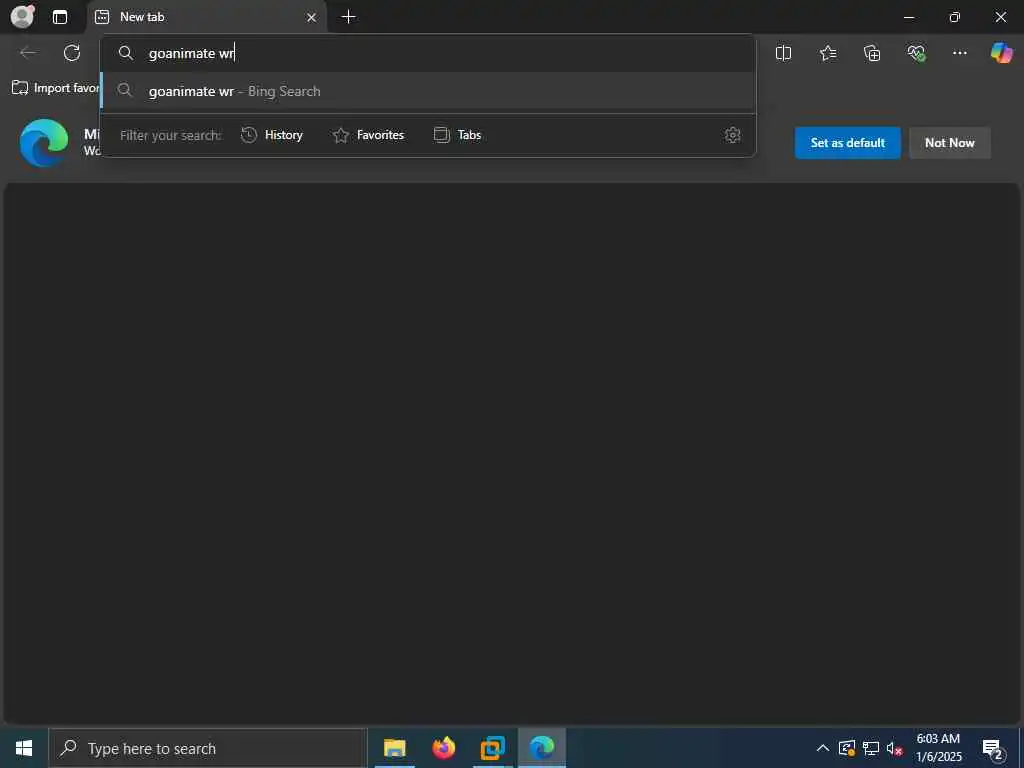Click Microsoft Edge taskbar icon
This screenshot has width=1024, height=768.
pos(541,748)
